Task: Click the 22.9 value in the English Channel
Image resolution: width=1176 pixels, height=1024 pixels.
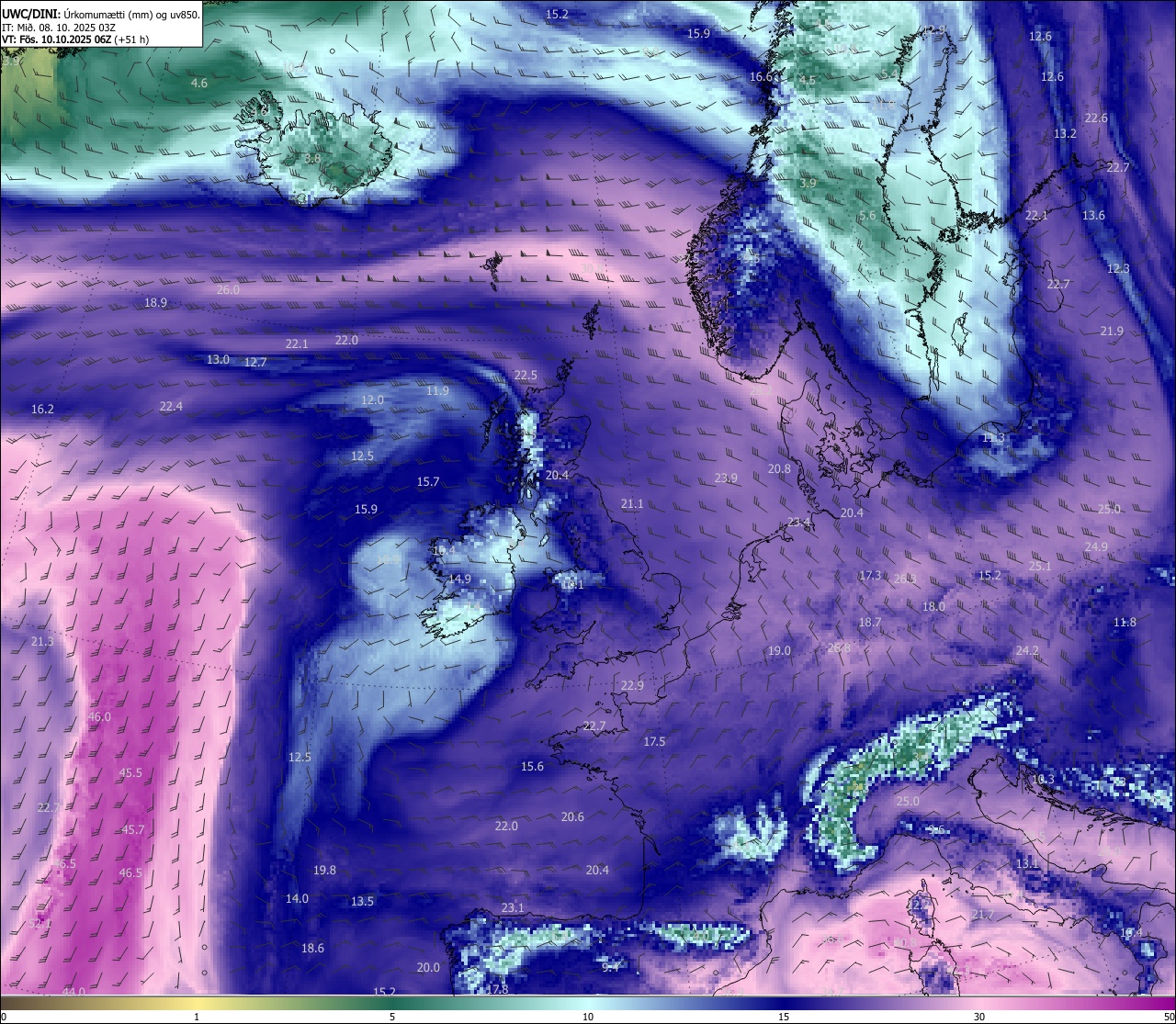Action: (632, 685)
